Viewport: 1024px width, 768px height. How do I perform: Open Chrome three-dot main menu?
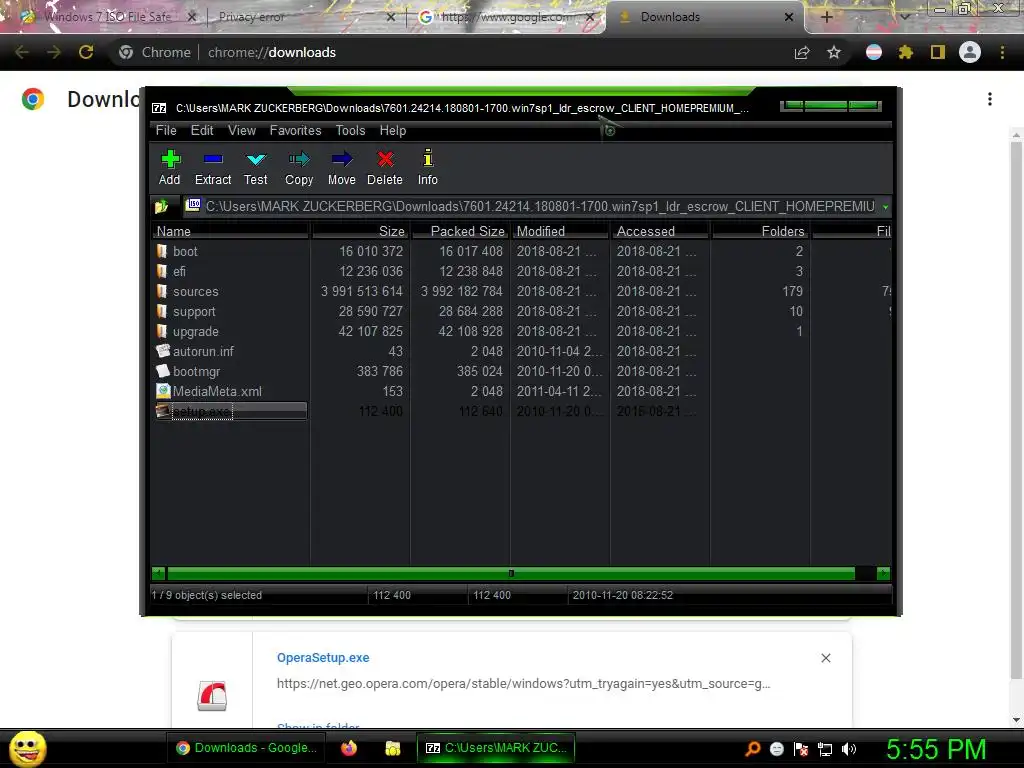(1002, 52)
